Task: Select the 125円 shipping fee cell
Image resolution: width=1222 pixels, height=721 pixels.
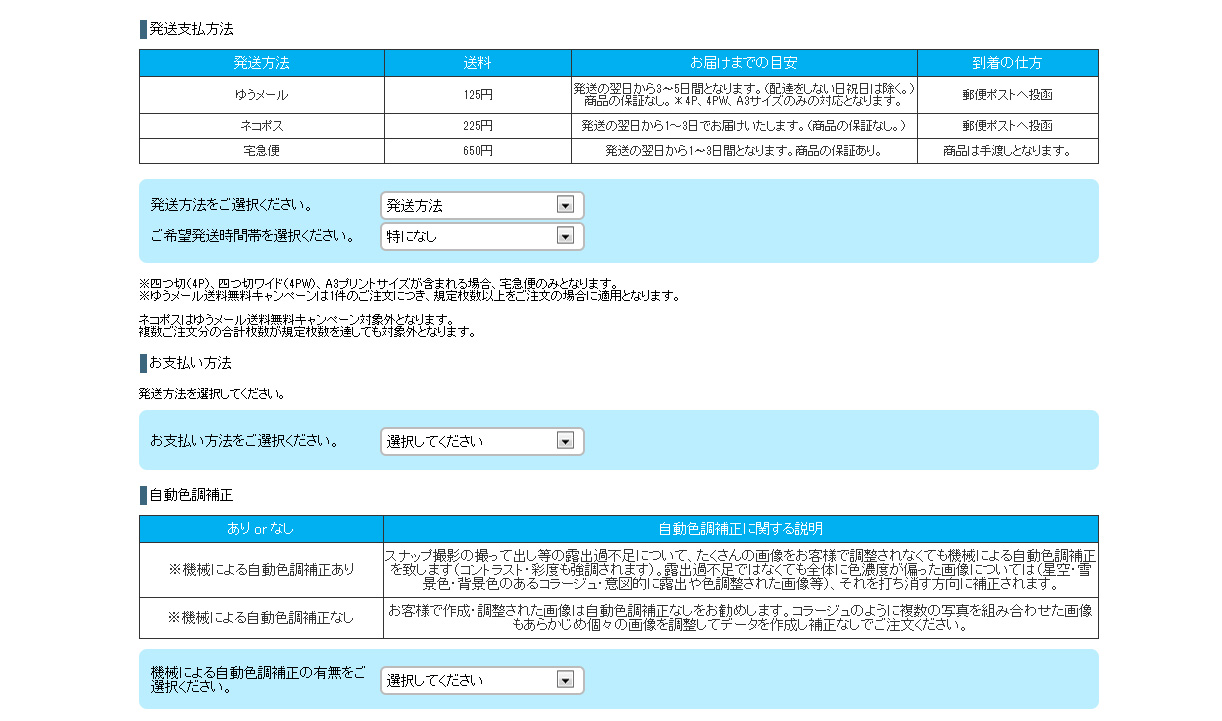Action: [477, 95]
